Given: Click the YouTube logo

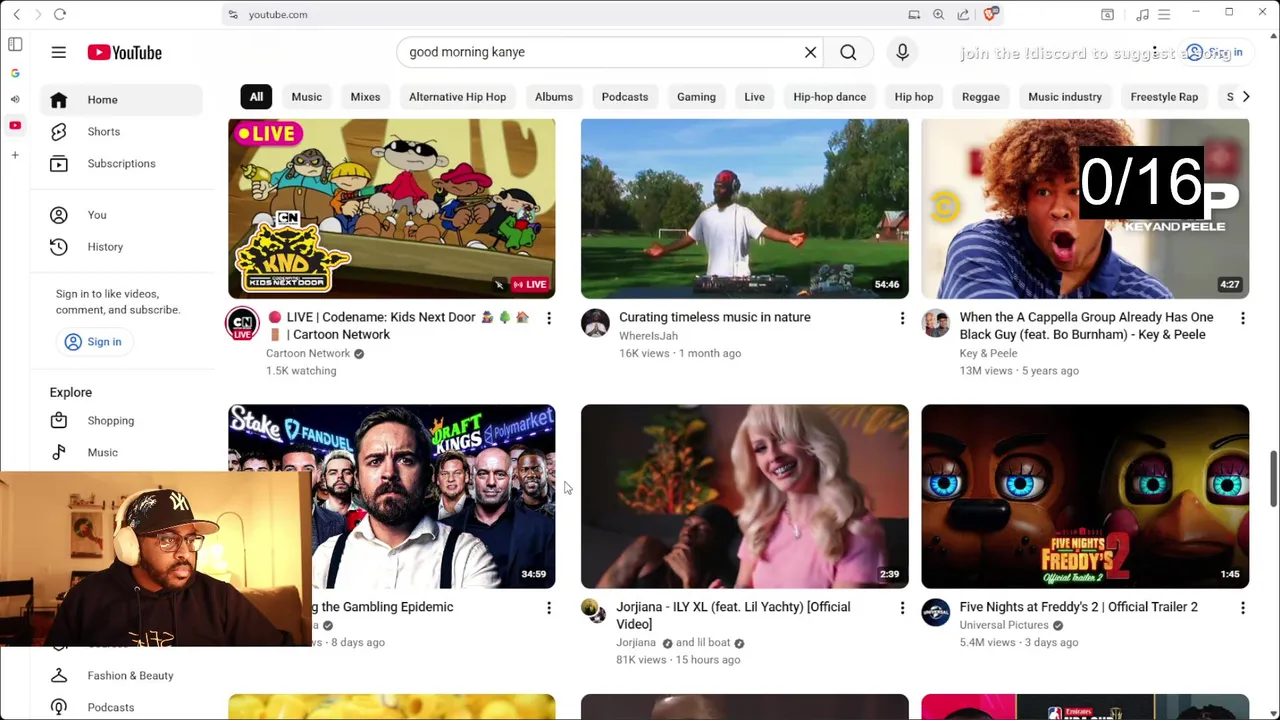Looking at the screenshot, I should tap(124, 52).
